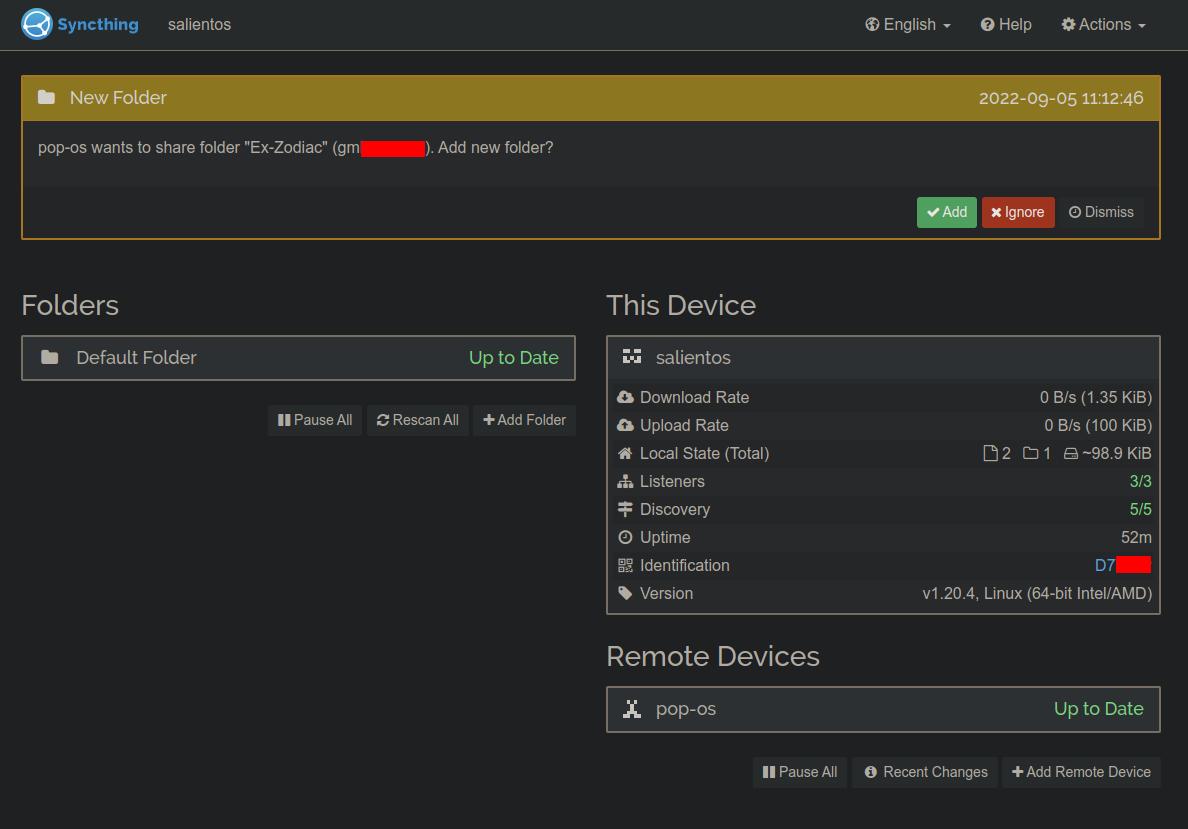1188x829 pixels.
Task: Click the New Folder banner title
Action: point(118,97)
